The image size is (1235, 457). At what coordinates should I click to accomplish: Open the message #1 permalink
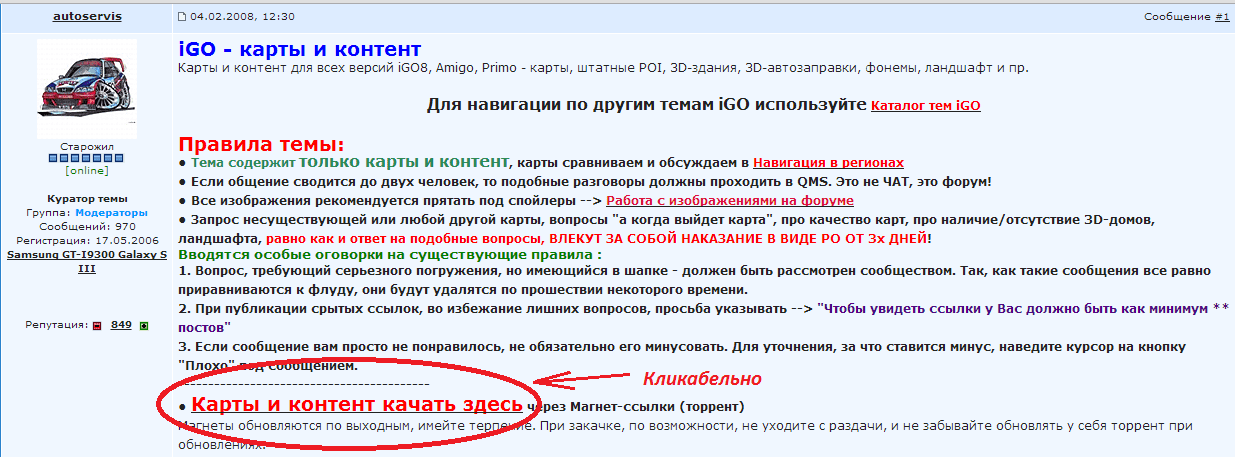pyautogui.click(x=1222, y=16)
